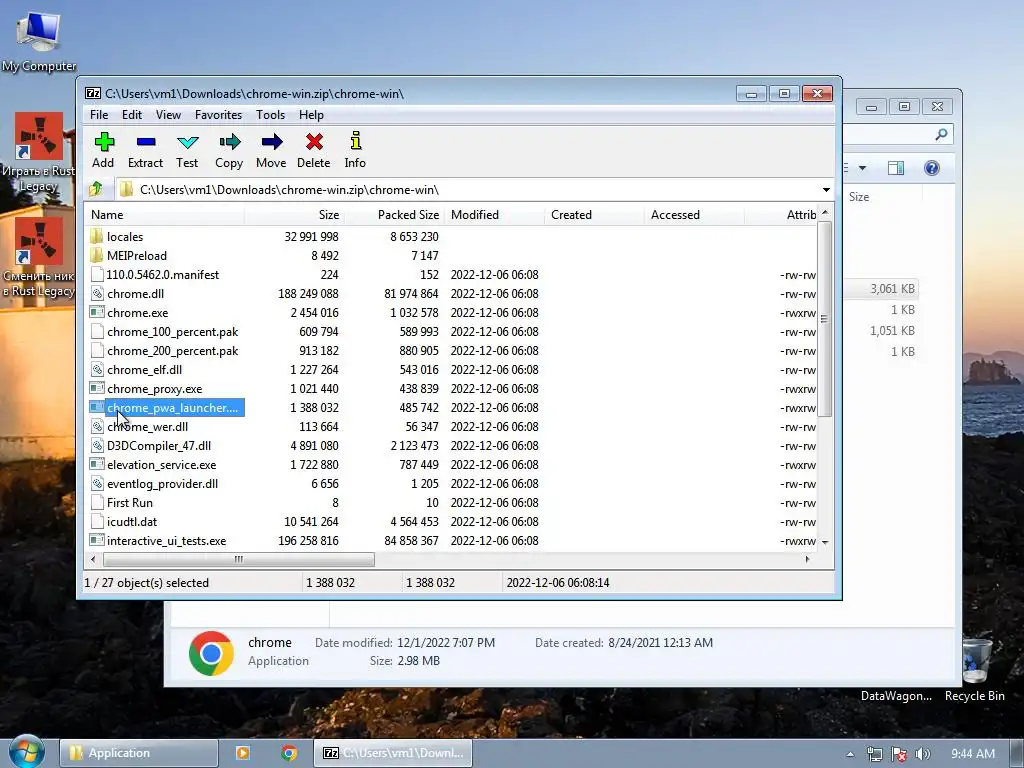Extract files with the Extract icon
Viewport: 1024px width, 768px height.
coord(146,142)
